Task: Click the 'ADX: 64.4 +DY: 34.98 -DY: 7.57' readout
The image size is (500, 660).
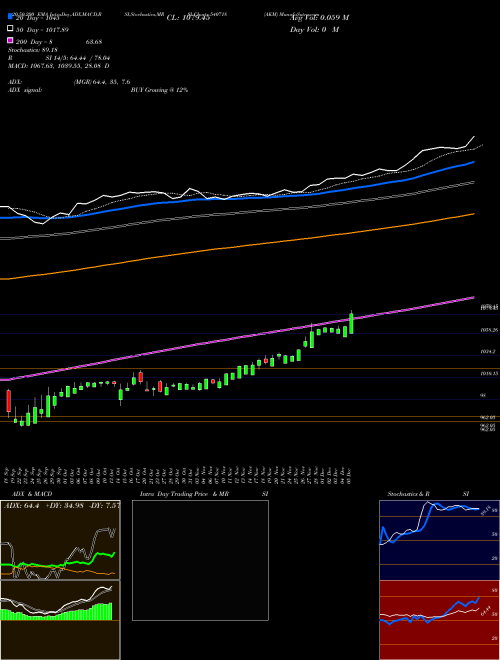Action: [x=62, y=506]
